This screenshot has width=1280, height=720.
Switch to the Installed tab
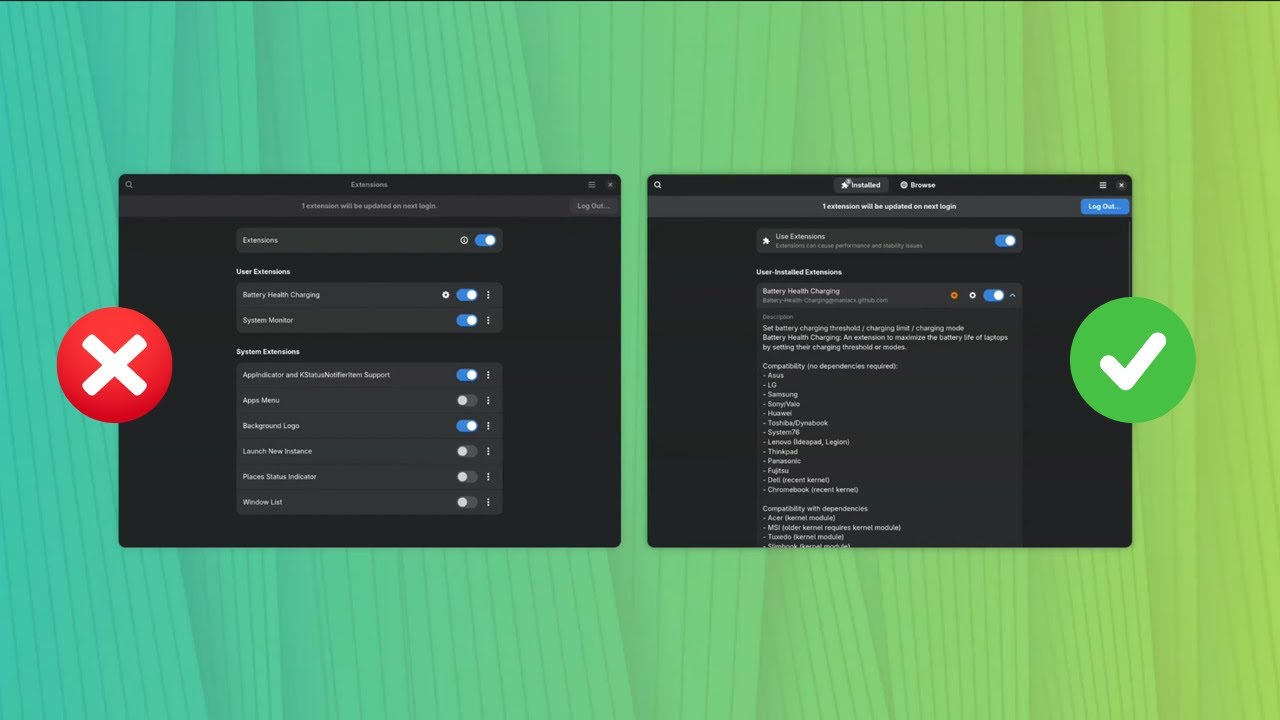pos(861,185)
